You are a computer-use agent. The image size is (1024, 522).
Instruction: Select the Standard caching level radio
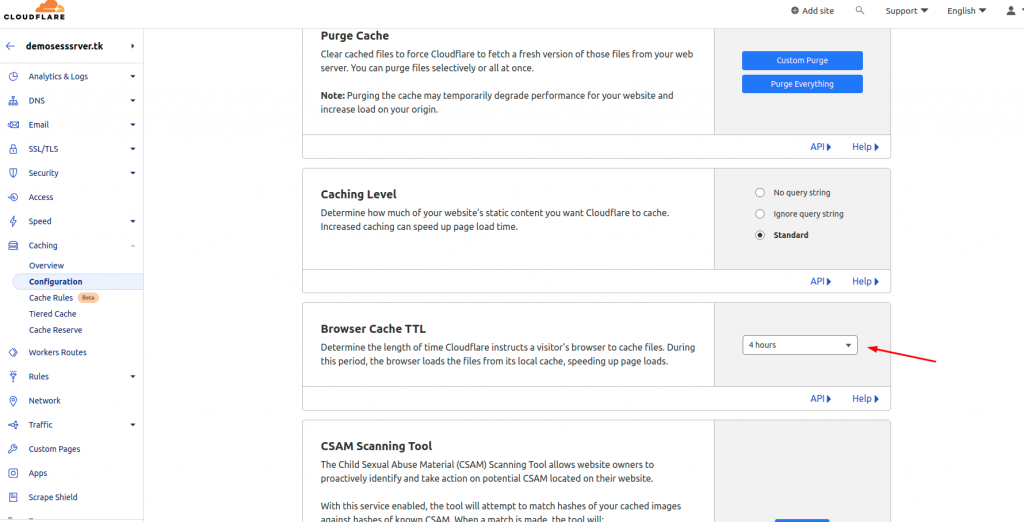(x=760, y=235)
